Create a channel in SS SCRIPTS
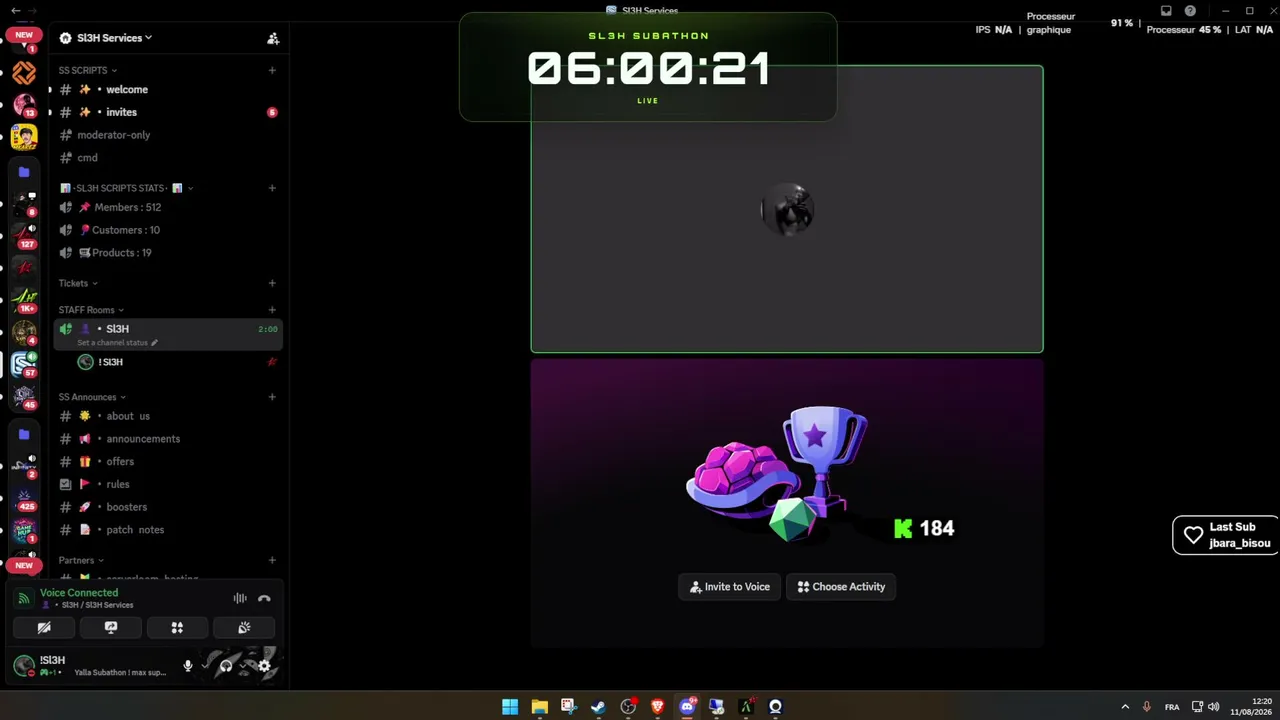Viewport: 1280px width, 720px height. pos(272,71)
